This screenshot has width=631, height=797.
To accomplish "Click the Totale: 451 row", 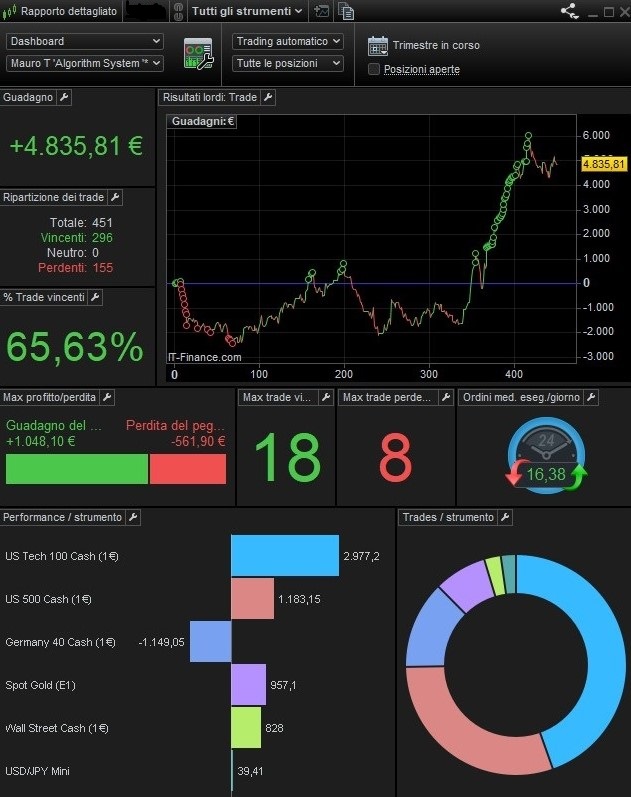I will [x=81, y=223].
